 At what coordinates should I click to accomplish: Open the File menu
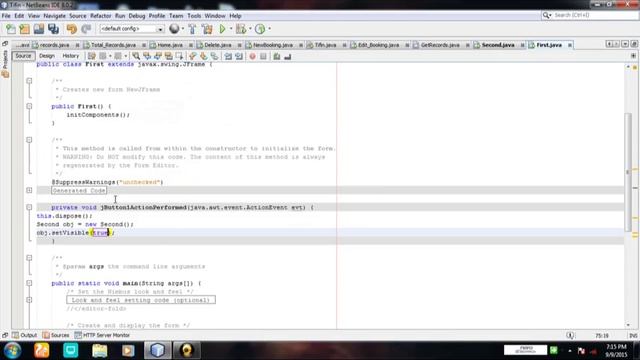[6, 16]
